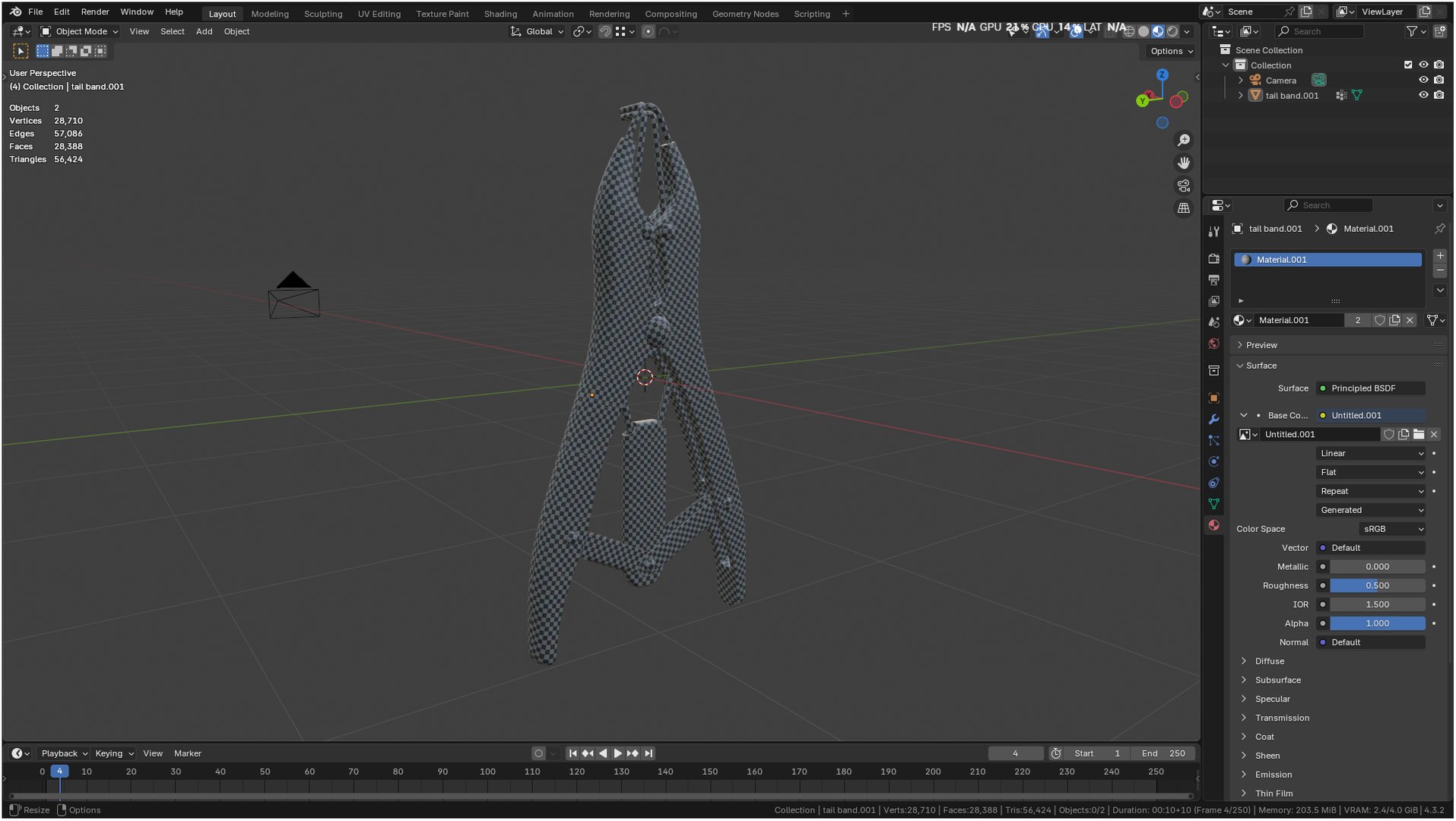
Task: Open the Output properties tab
Action: coord(1214,281)
